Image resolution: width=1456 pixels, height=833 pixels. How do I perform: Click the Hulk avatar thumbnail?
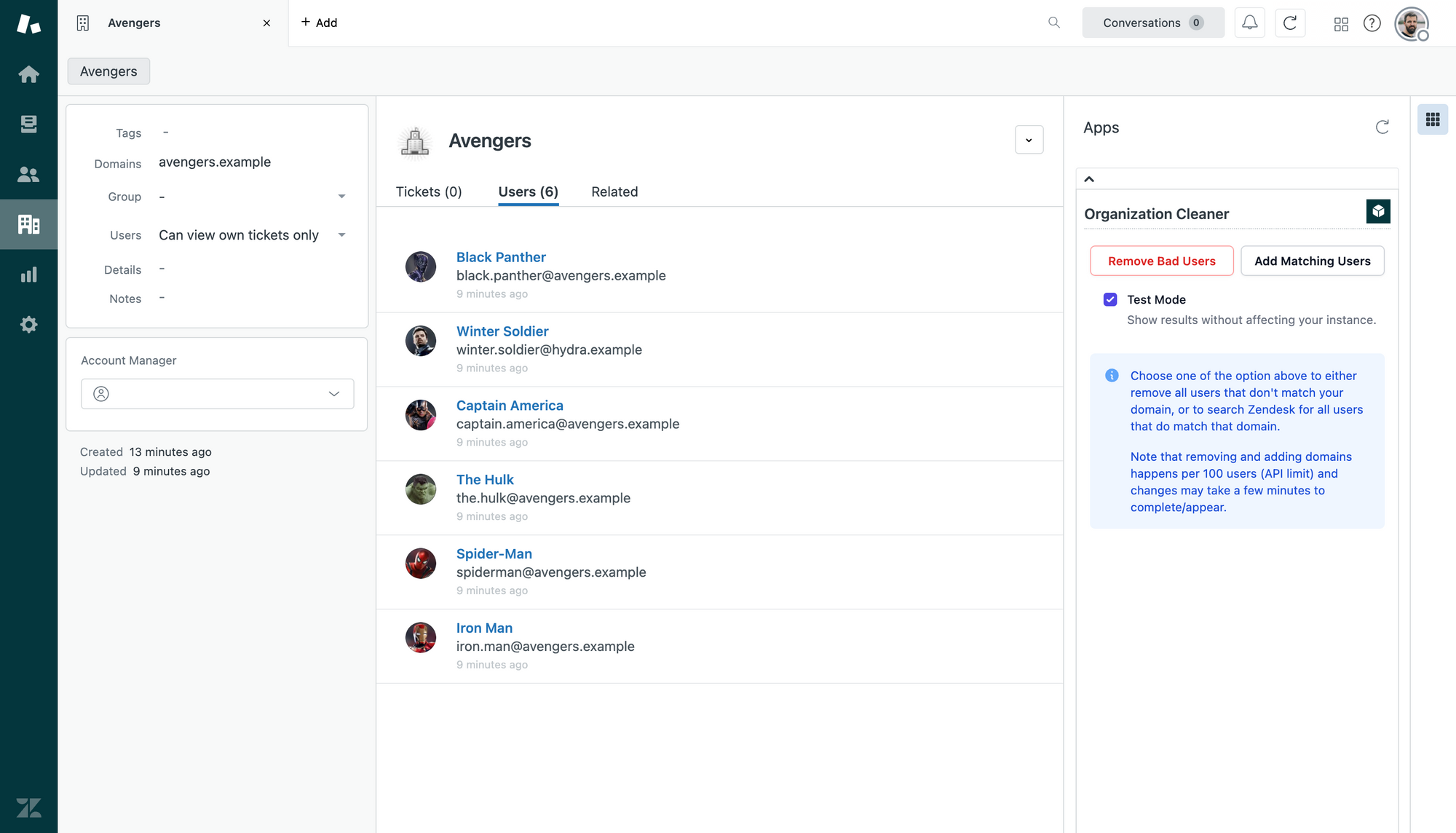point(420,489)
